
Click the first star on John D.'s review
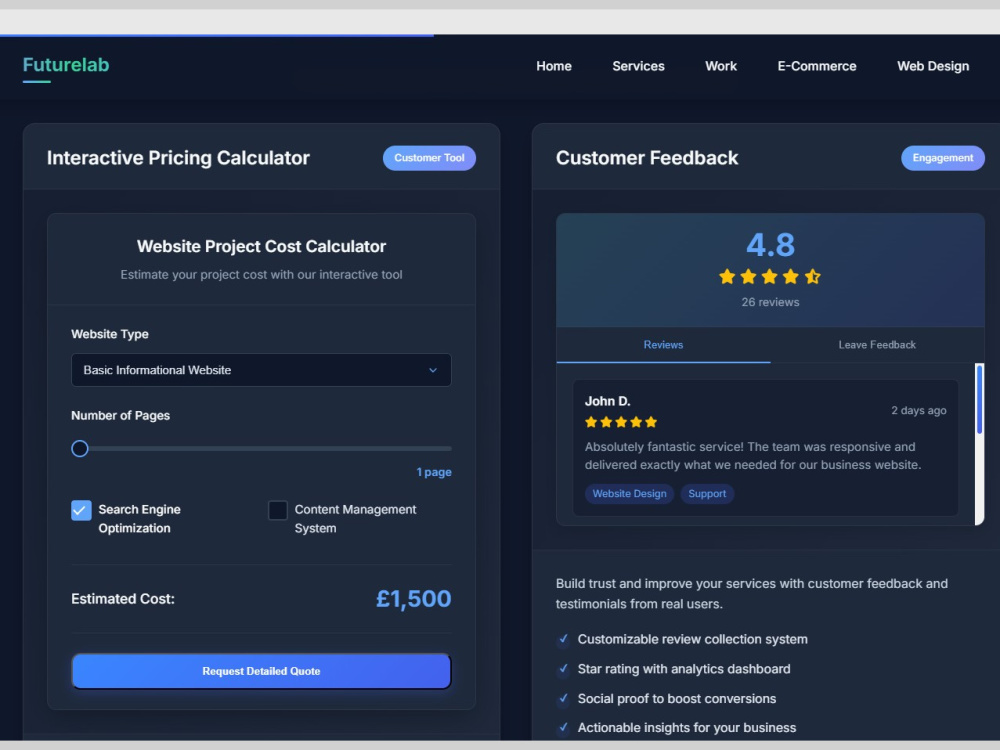click(591, 422)
